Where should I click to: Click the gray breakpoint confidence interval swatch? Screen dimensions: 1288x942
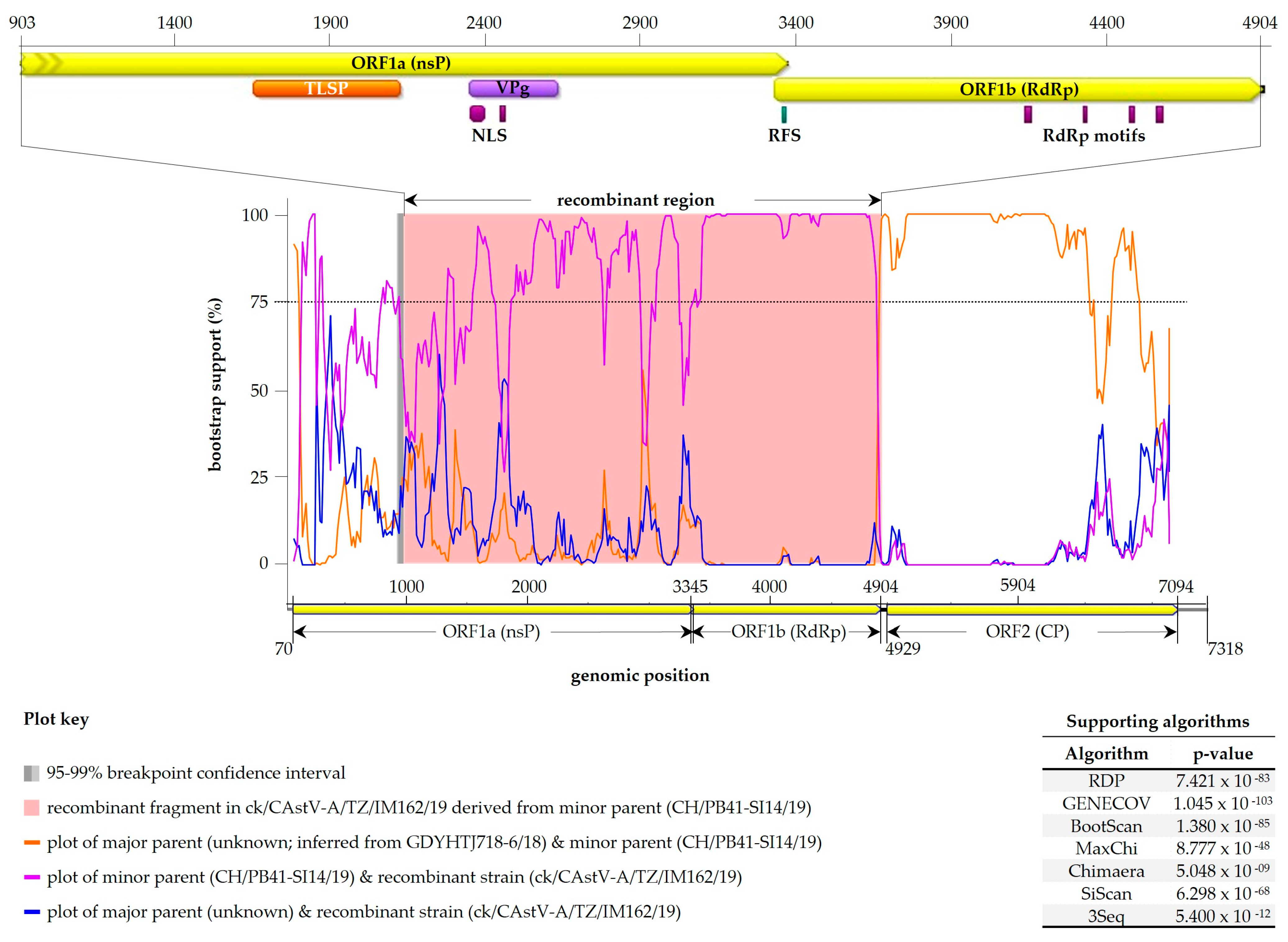pyautogui.click(x=31, y=773)
